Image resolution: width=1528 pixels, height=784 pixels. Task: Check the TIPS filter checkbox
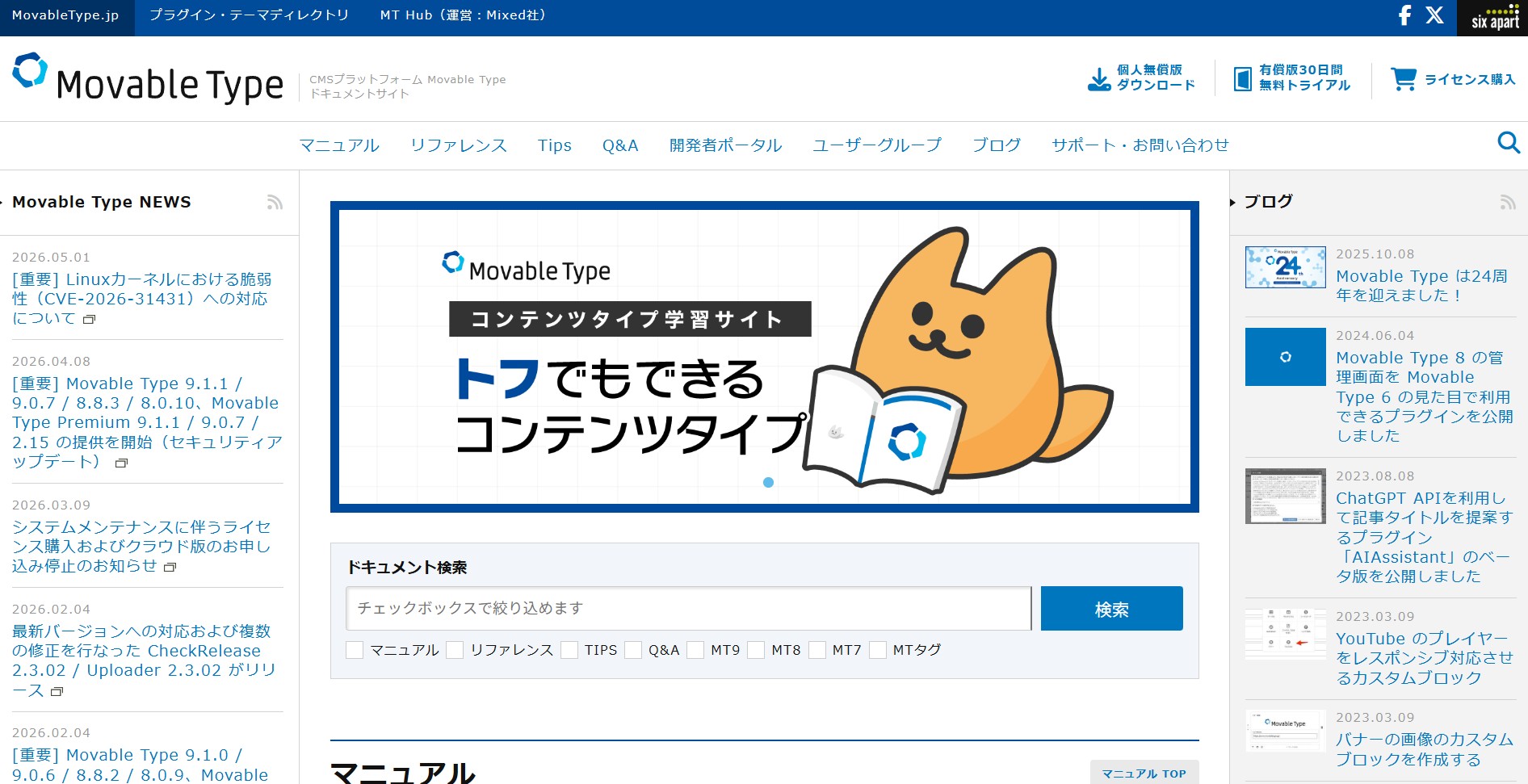pos(569,650)
